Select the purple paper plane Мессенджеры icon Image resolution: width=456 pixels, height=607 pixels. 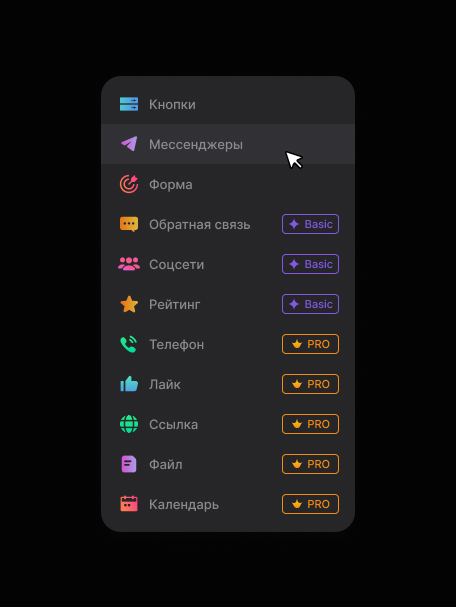129,144
